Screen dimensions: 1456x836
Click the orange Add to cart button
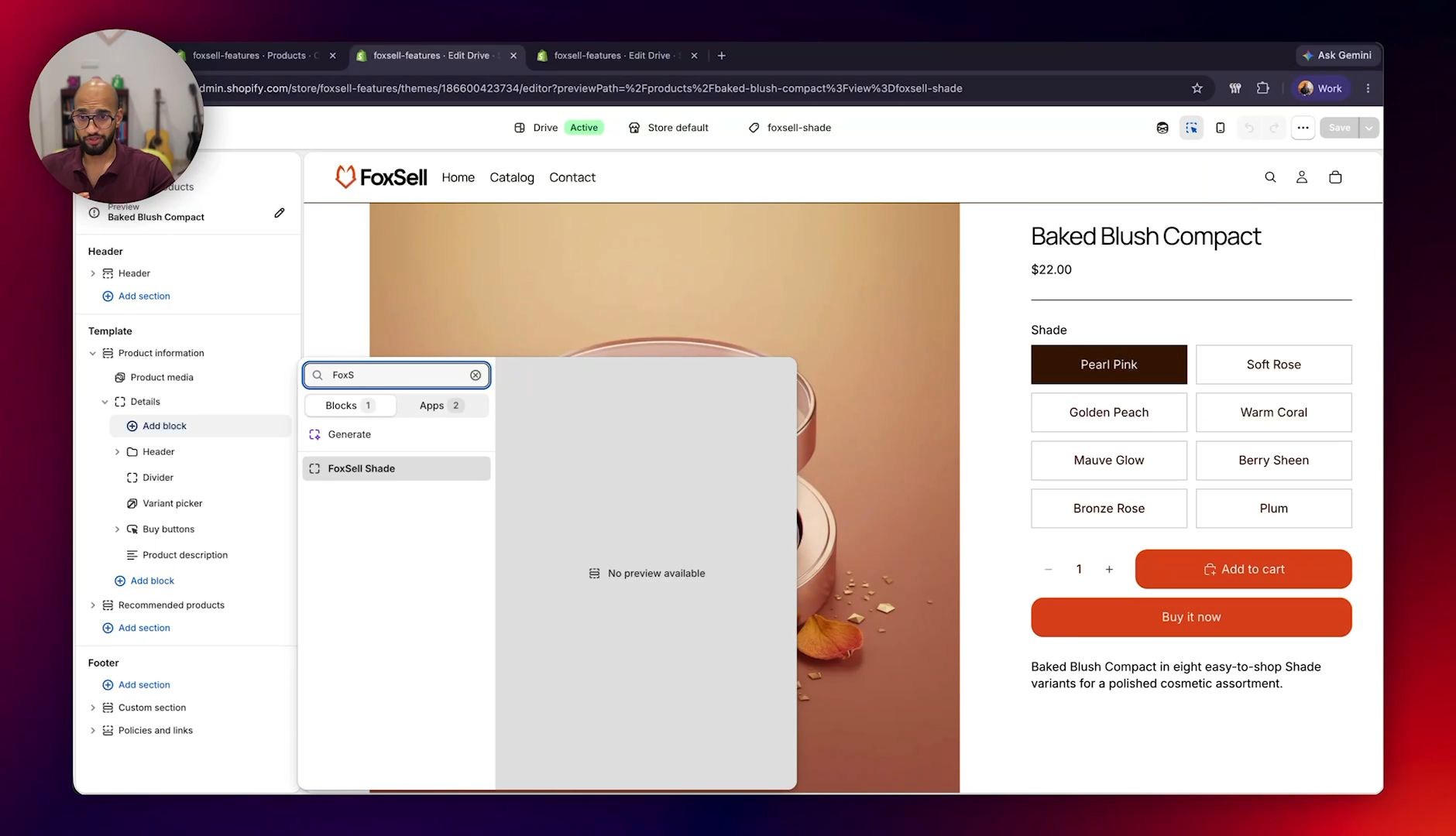coord(1243,570)
